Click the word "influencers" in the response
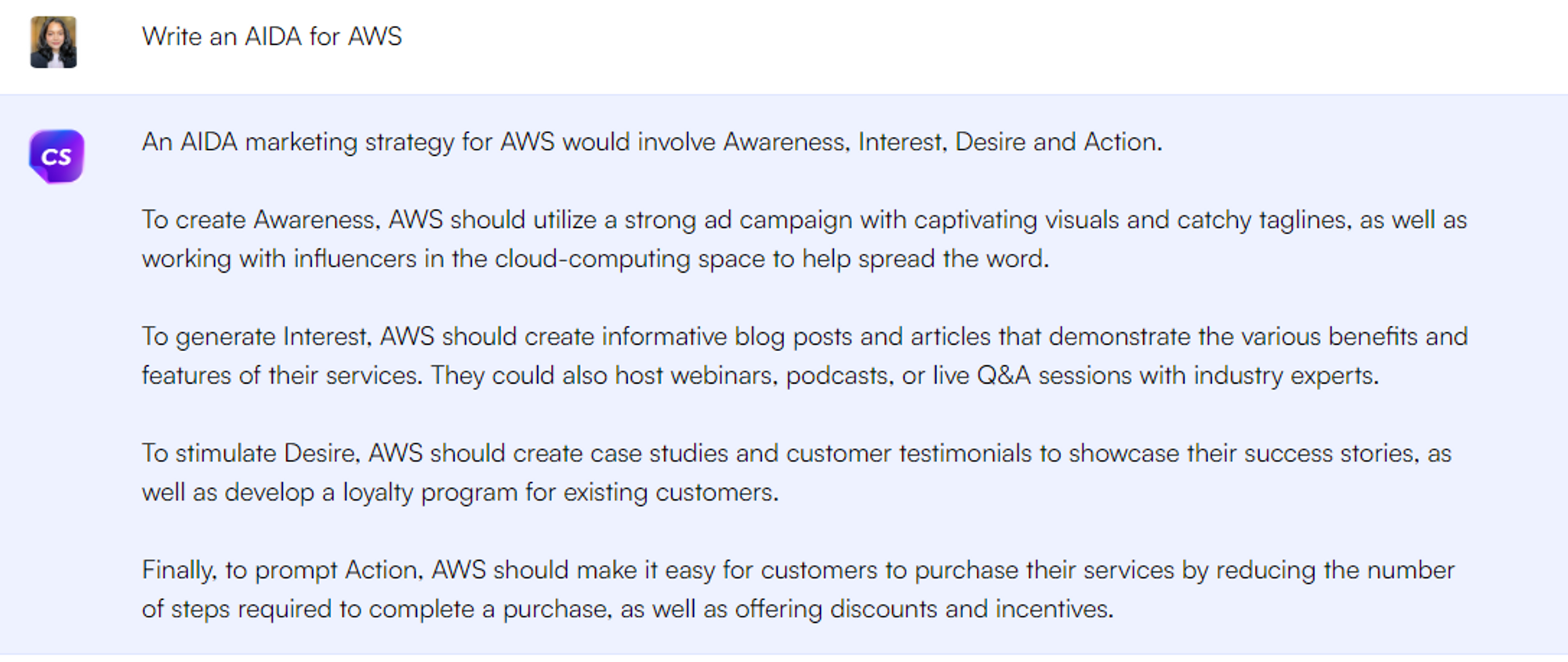 click(354, 259)
